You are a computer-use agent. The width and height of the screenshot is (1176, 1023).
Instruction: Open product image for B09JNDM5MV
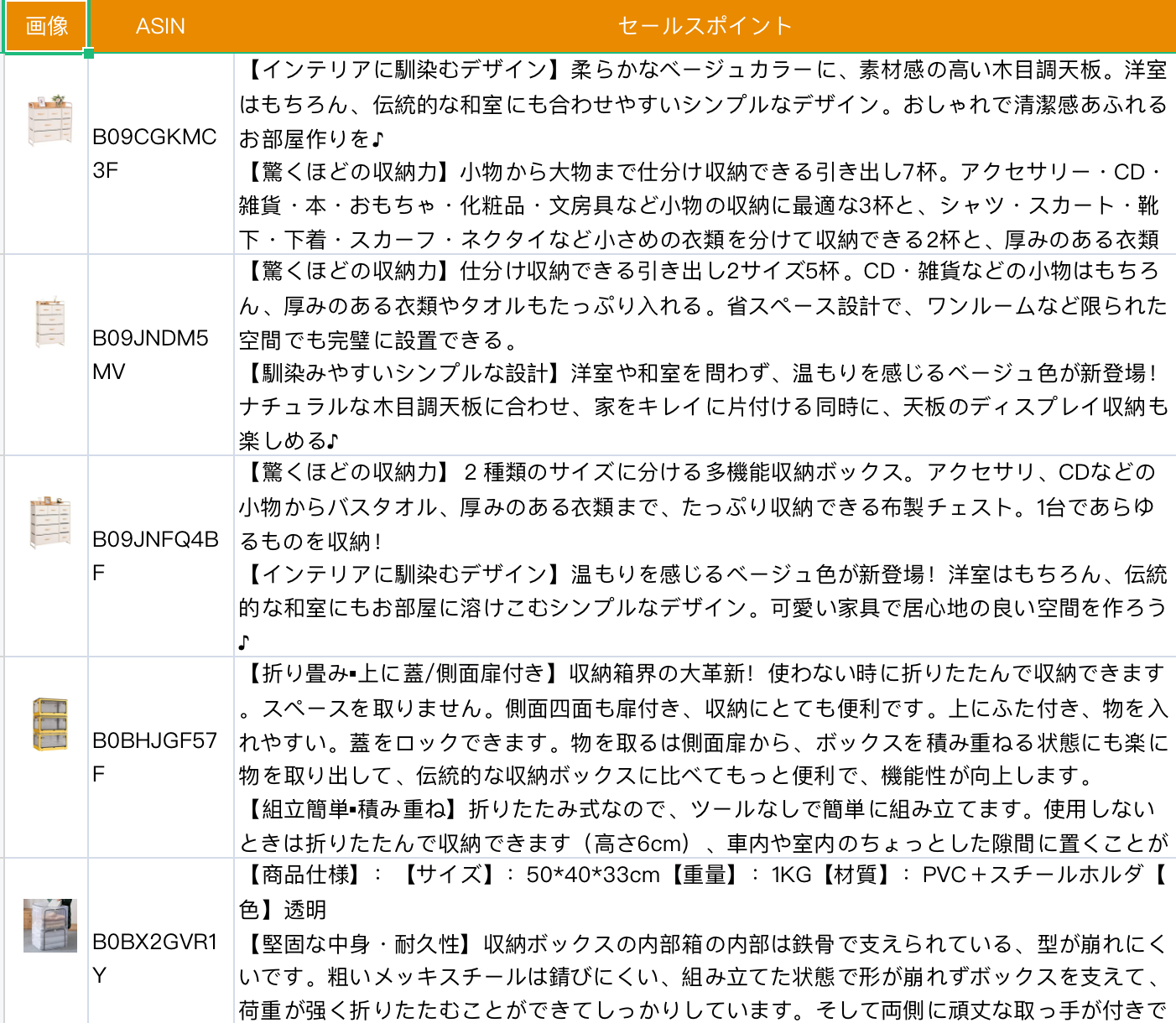coord(49,321)
